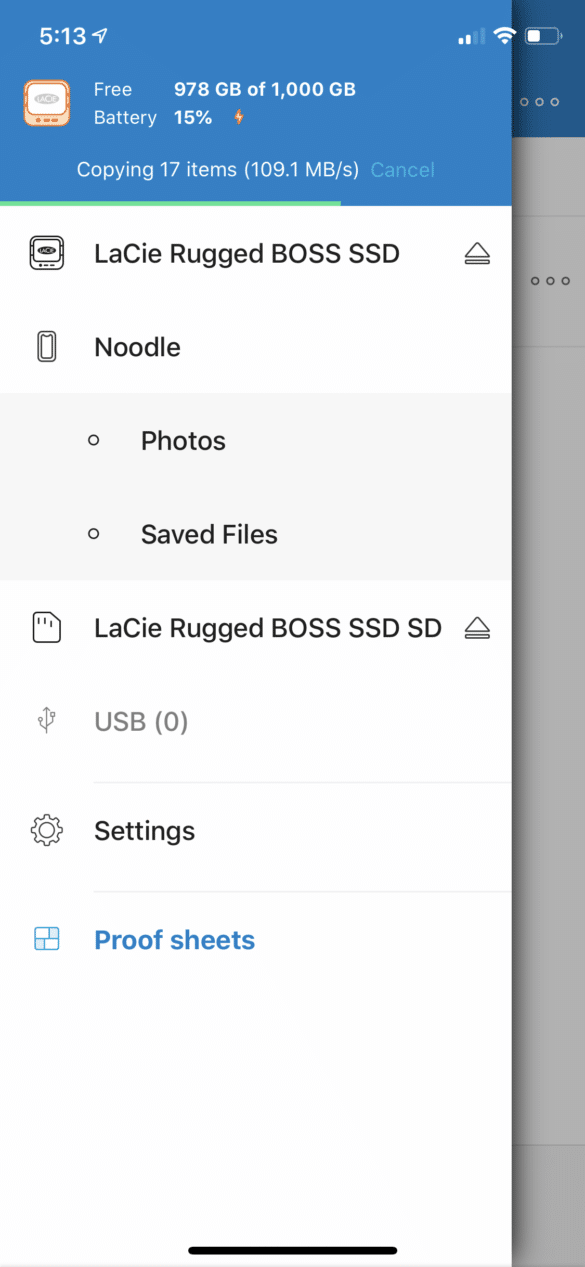Eject the LaCie Rugged BOSS SSD SD card

[x=478, y=628]
